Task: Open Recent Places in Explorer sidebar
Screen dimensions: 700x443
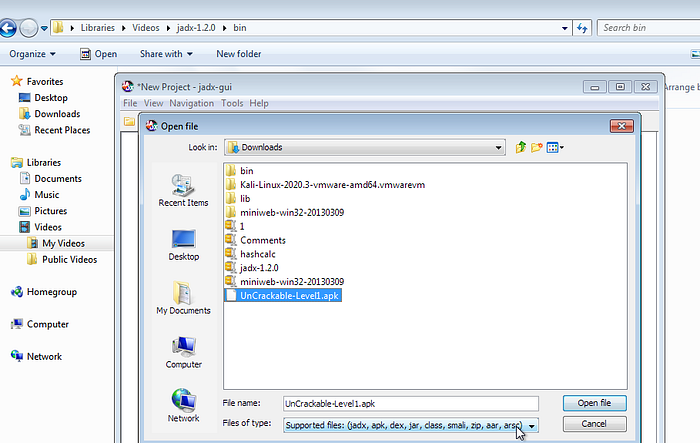Action: click(x=54, y=130)
